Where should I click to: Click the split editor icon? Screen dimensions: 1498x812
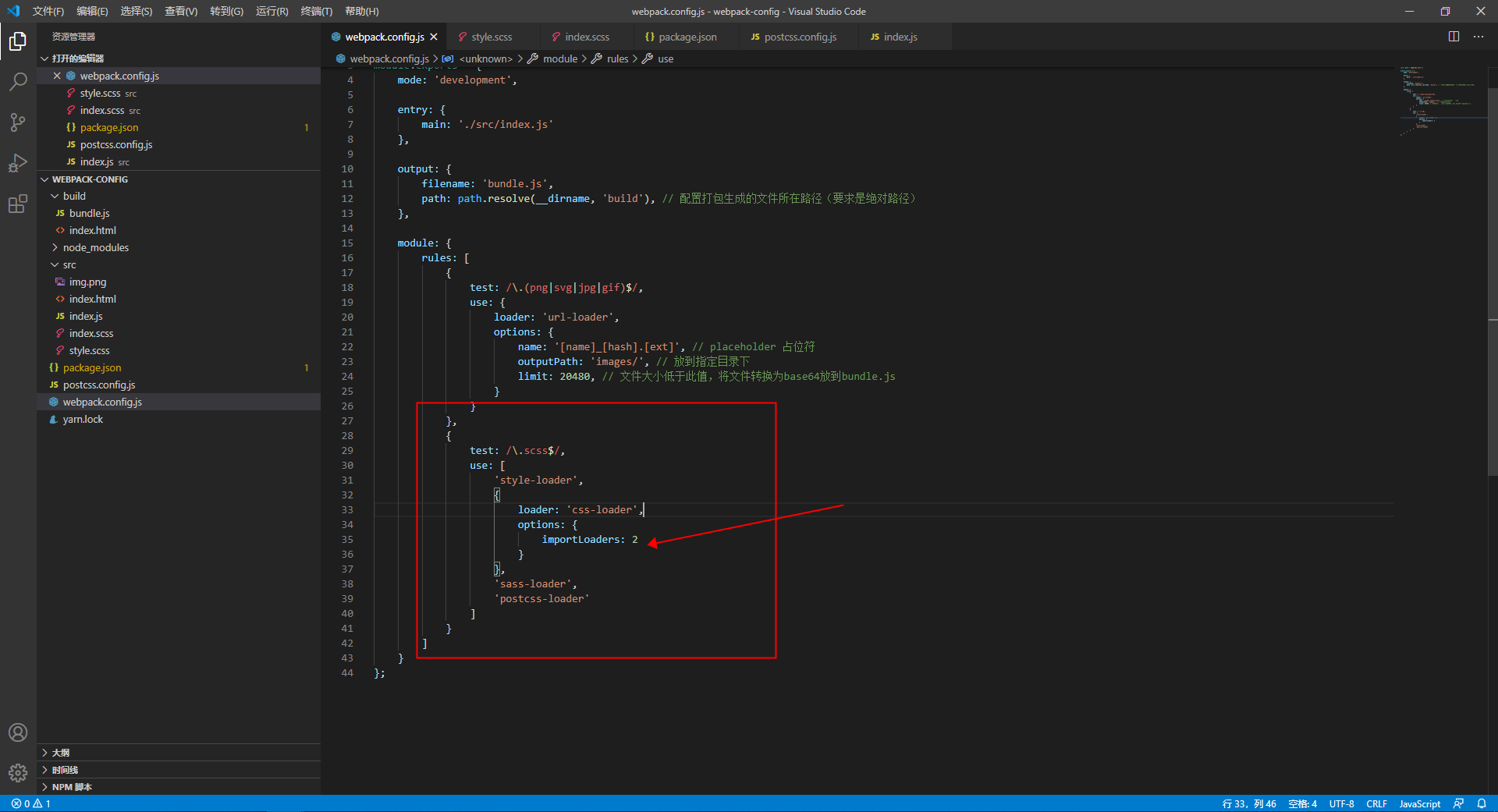[x=1454, y=37]
